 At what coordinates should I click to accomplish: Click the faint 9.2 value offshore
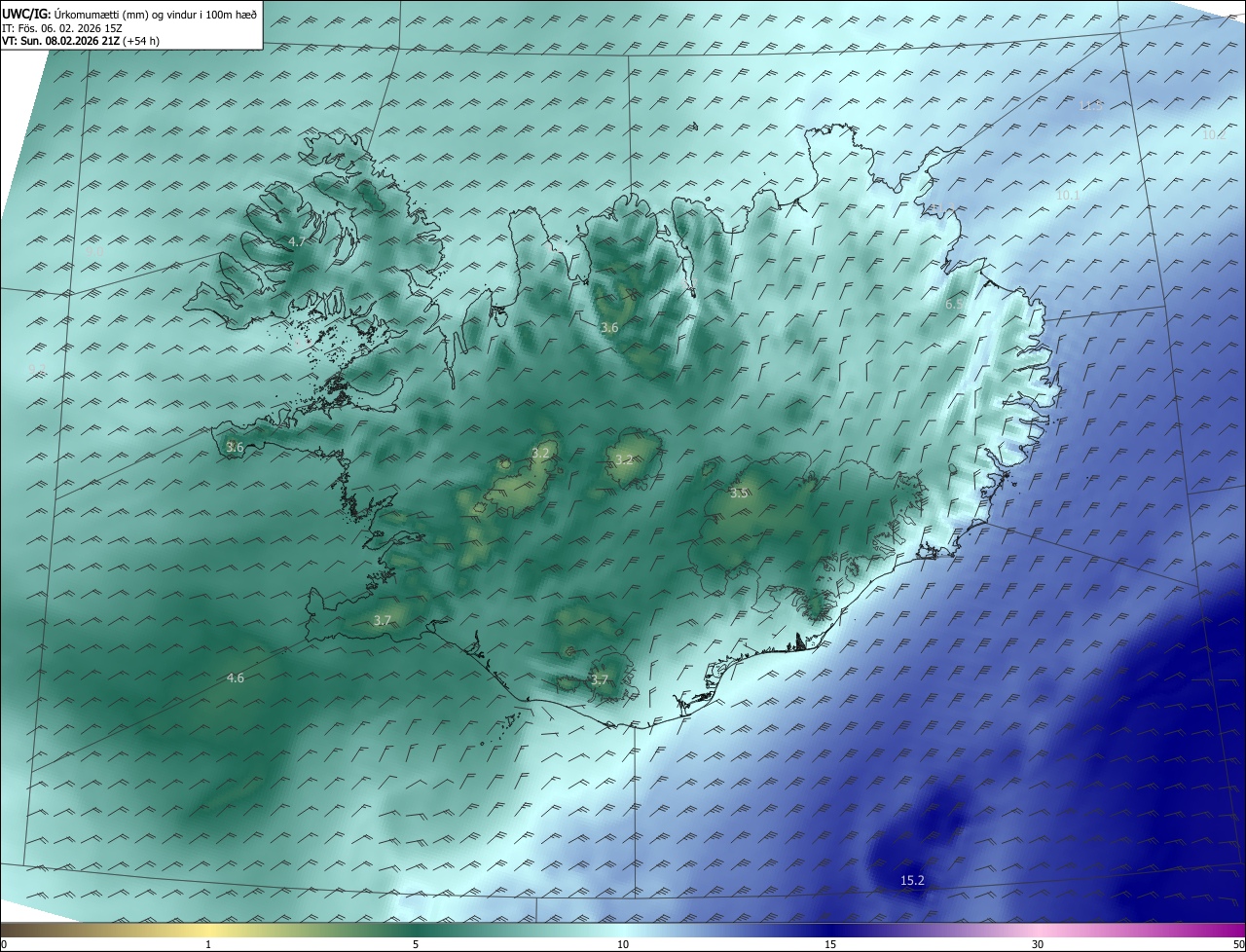pos(37,370)
